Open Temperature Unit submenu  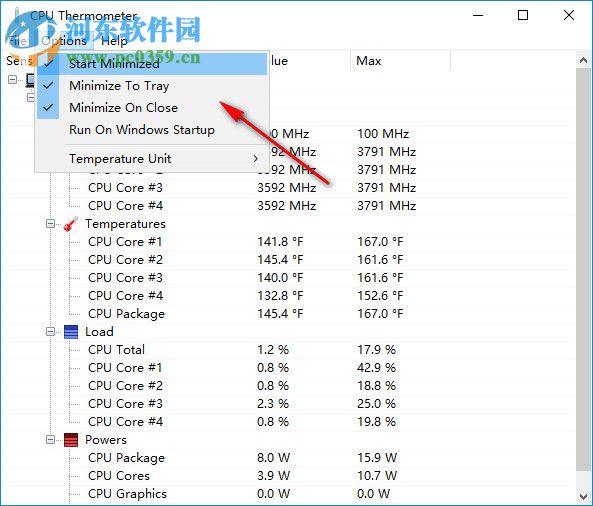[x=152, y=159]
